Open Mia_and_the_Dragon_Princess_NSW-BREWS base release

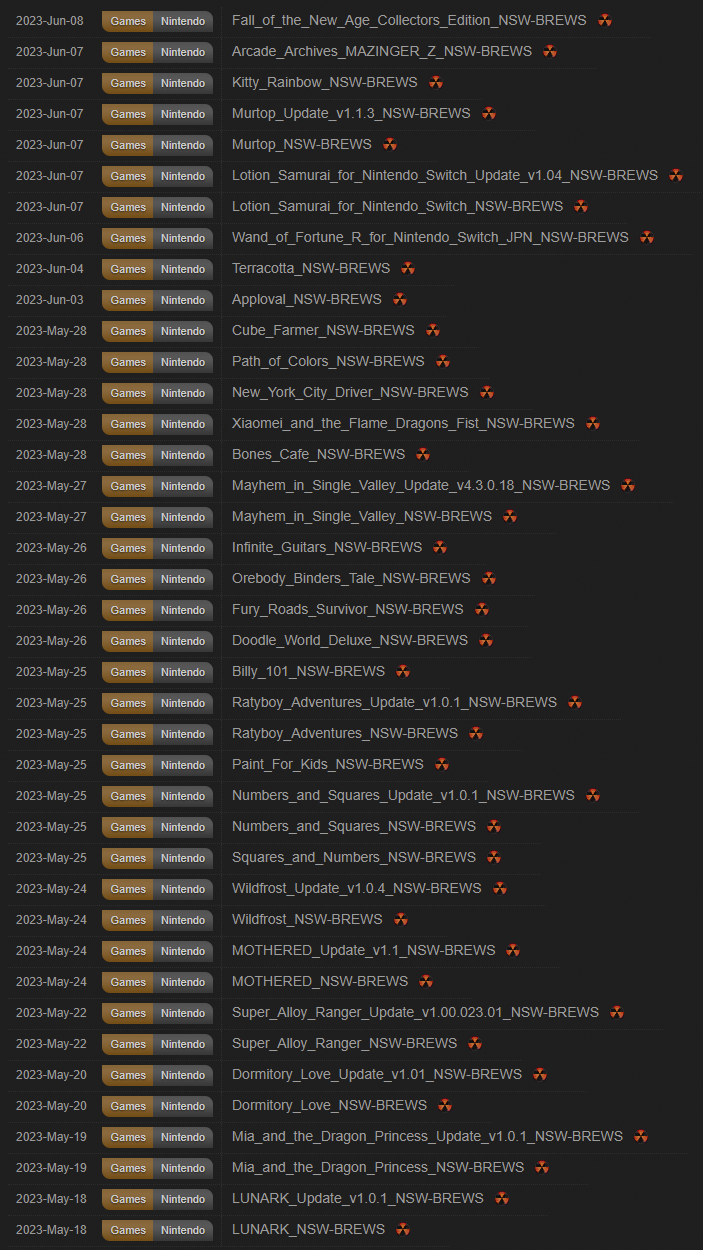pyautogui.click(x=378, y=1167)
